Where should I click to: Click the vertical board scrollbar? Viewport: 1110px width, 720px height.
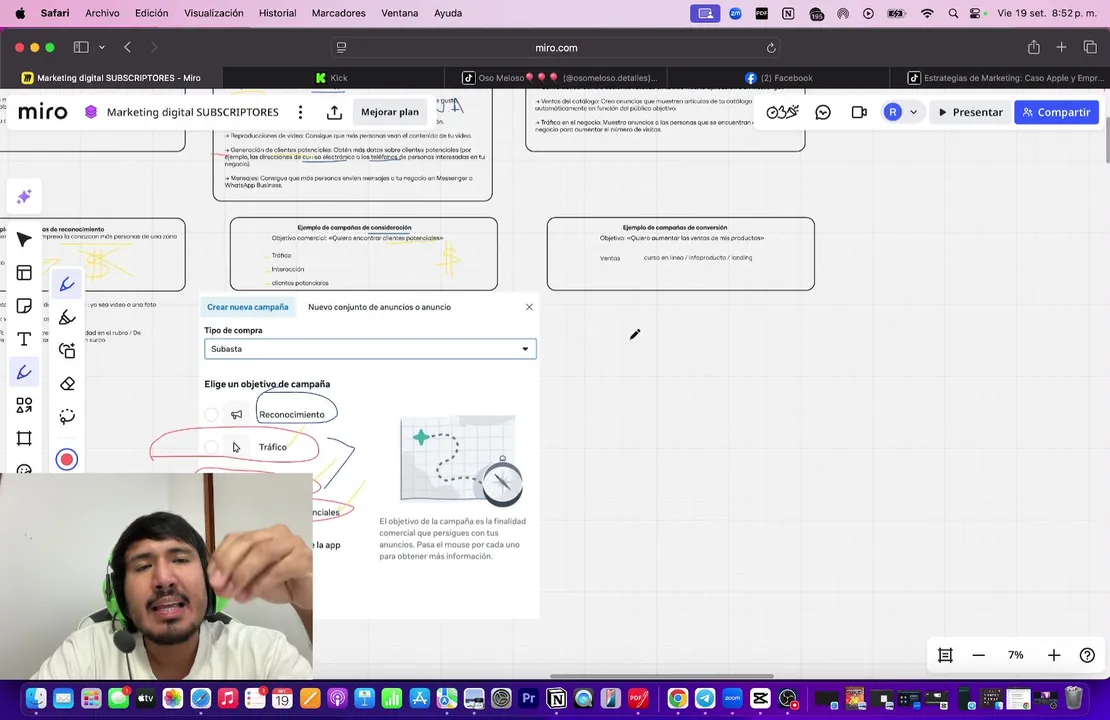[x=1106, y=139]
